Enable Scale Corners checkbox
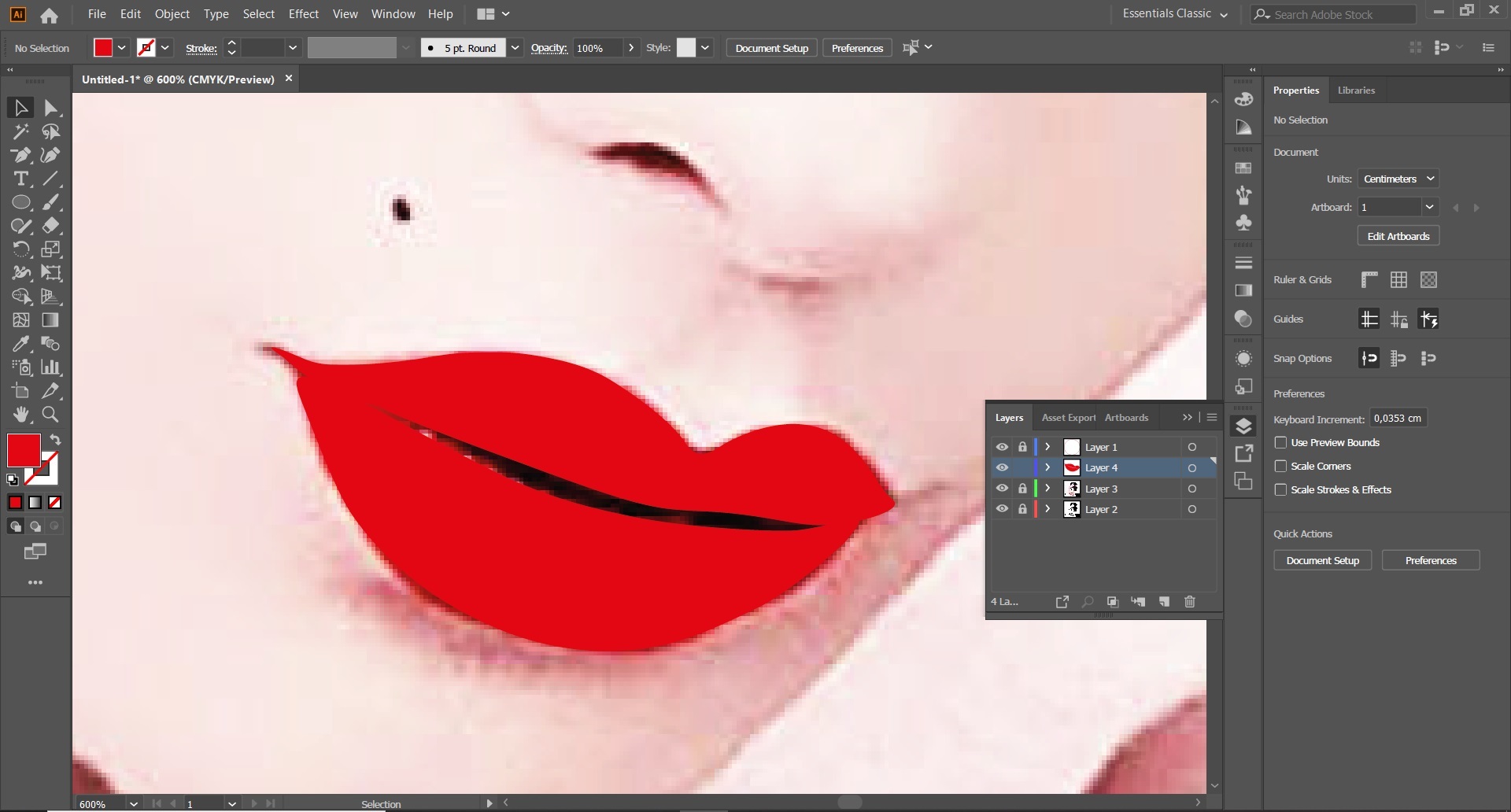Viewport: 1511px width, 812px height. [x=1280, y=466]
